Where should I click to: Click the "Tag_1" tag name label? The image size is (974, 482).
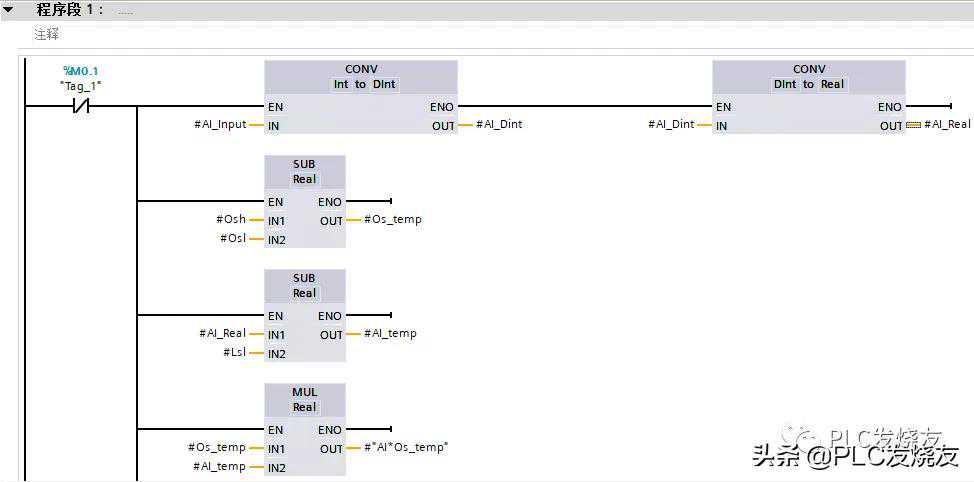pos(81,86)
